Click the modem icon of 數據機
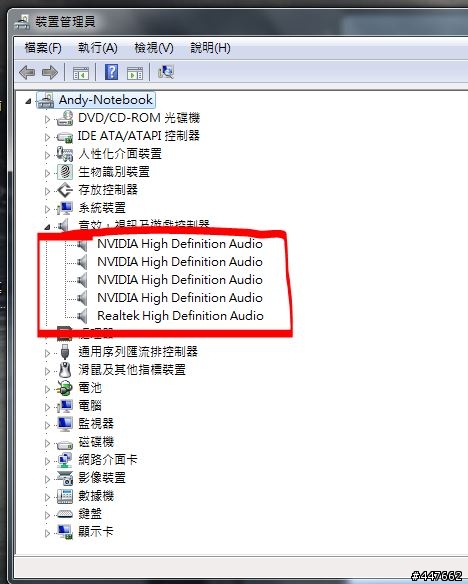The image size is (468, 584). pos(65,496)
